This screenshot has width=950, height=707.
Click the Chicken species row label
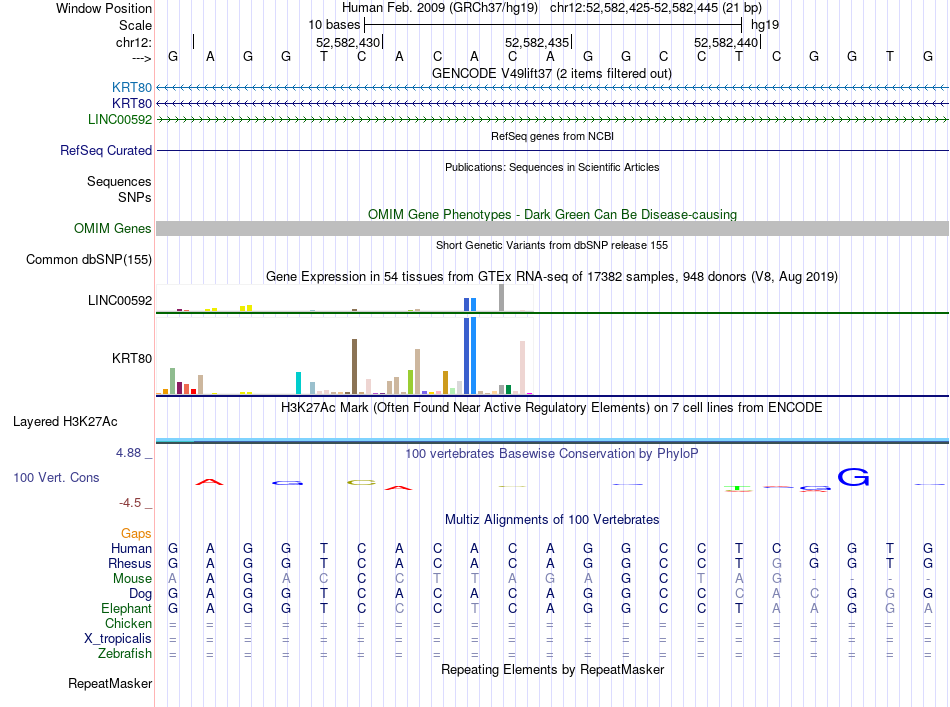pos(128,623)
